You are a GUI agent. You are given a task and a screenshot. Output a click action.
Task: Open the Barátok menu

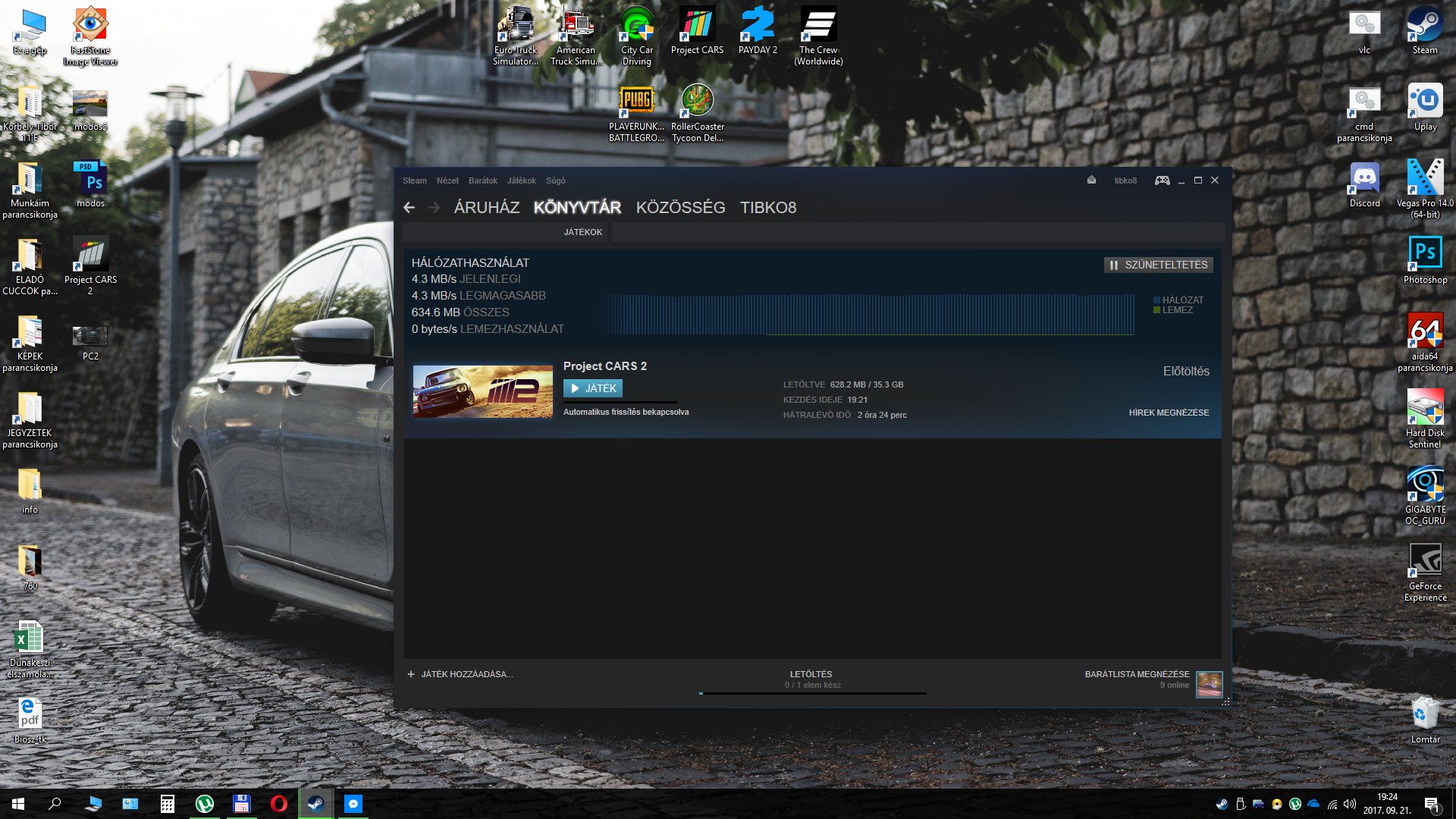point(482,180)
